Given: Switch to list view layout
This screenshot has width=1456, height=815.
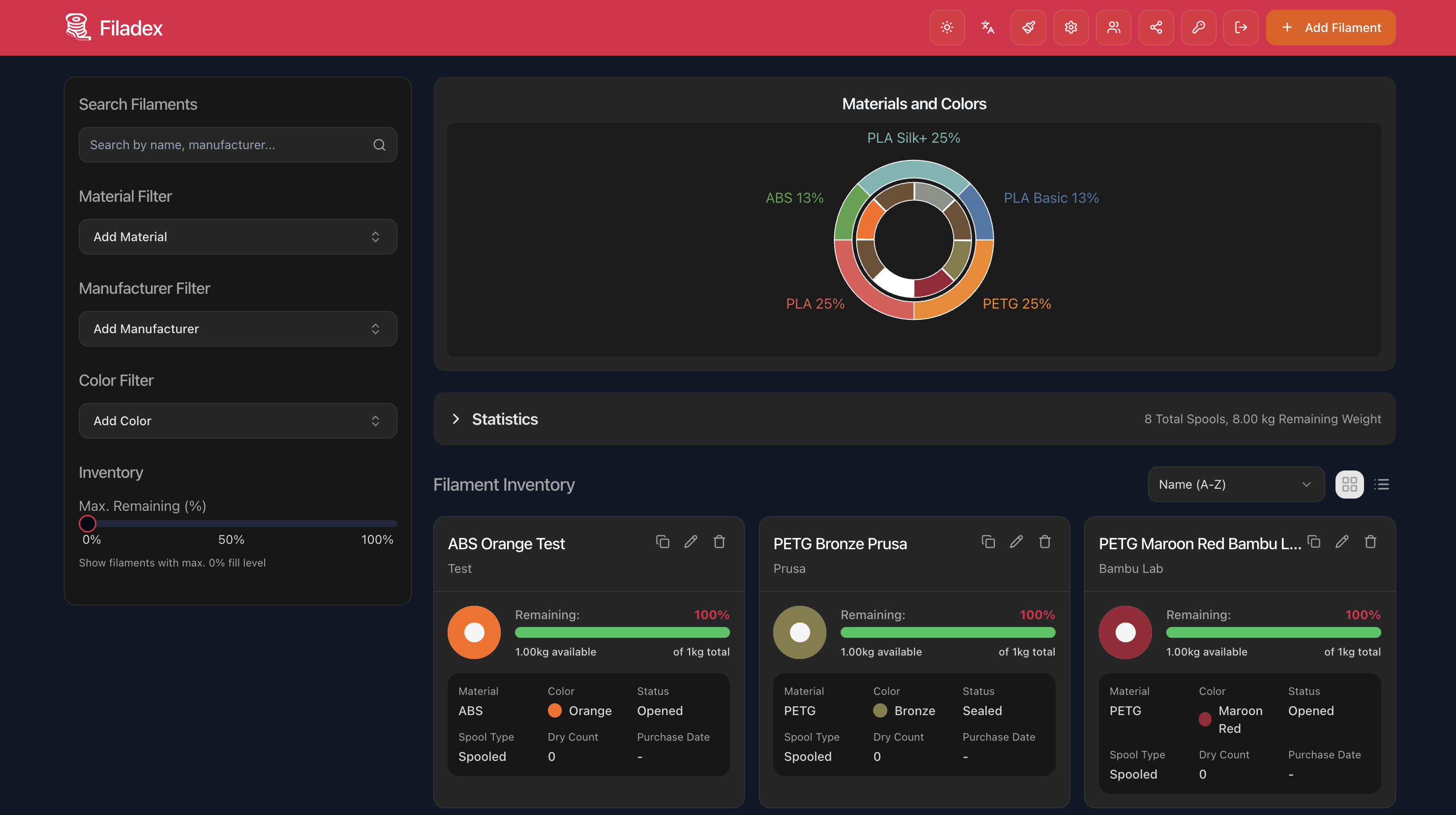Looking at the screenshot, I should [1381, 484].
